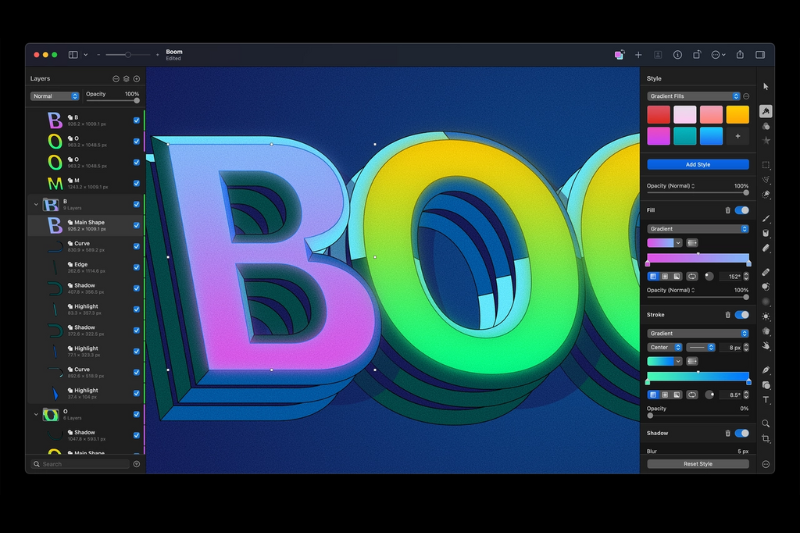Click the zoom in plus button
800x533 pixels.
pyautogui.click(x=158, y=55)
